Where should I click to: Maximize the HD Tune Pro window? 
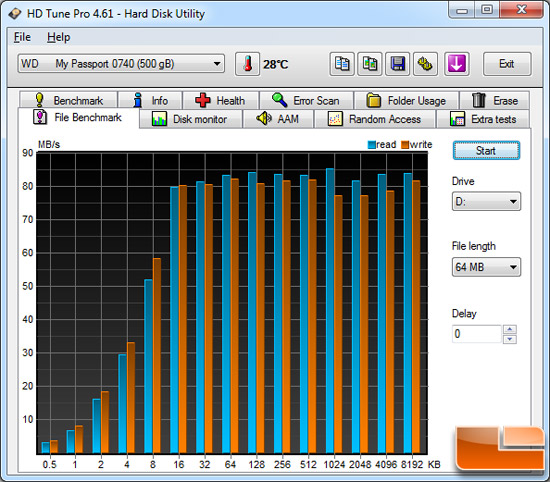(487, 11)
